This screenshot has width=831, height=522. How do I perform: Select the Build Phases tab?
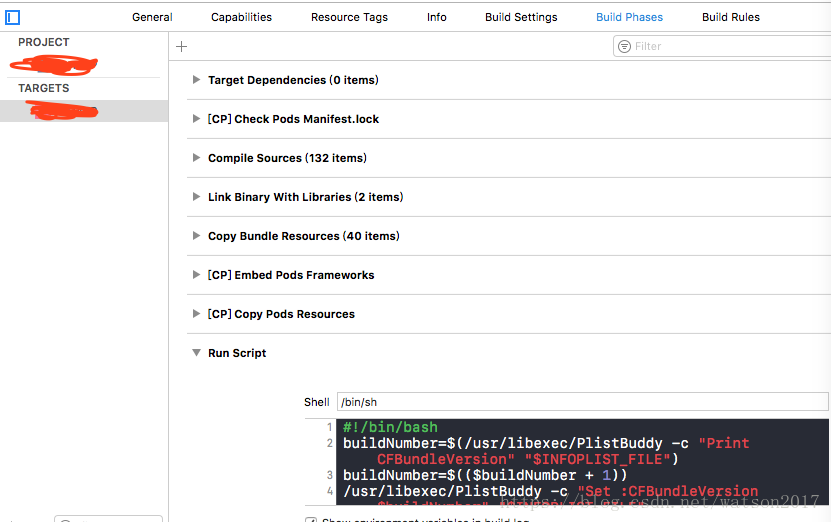coord(629,17)
